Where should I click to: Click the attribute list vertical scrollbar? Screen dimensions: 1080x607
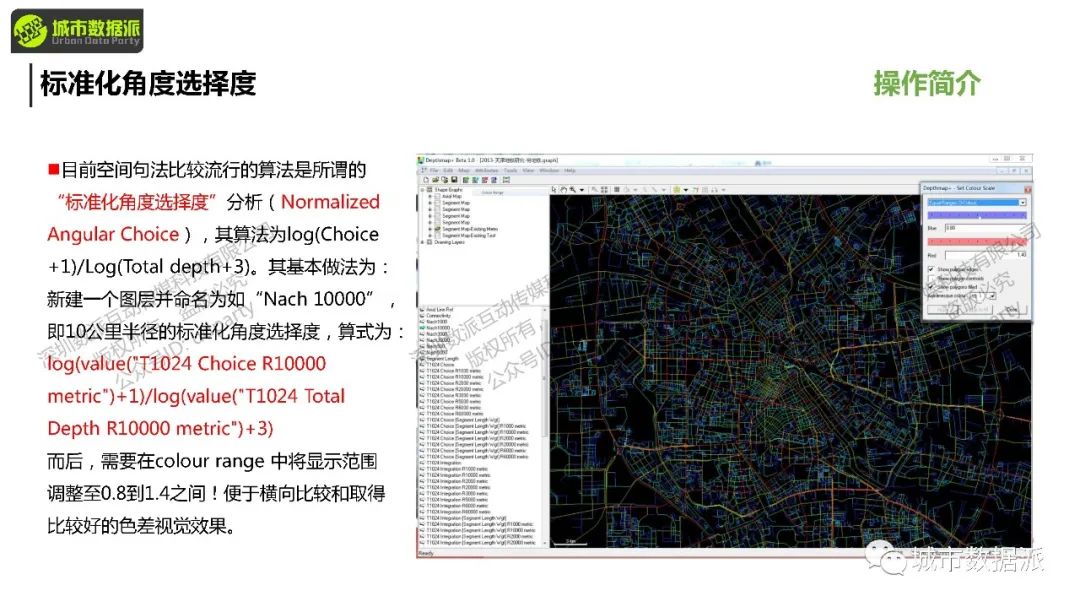545,426
